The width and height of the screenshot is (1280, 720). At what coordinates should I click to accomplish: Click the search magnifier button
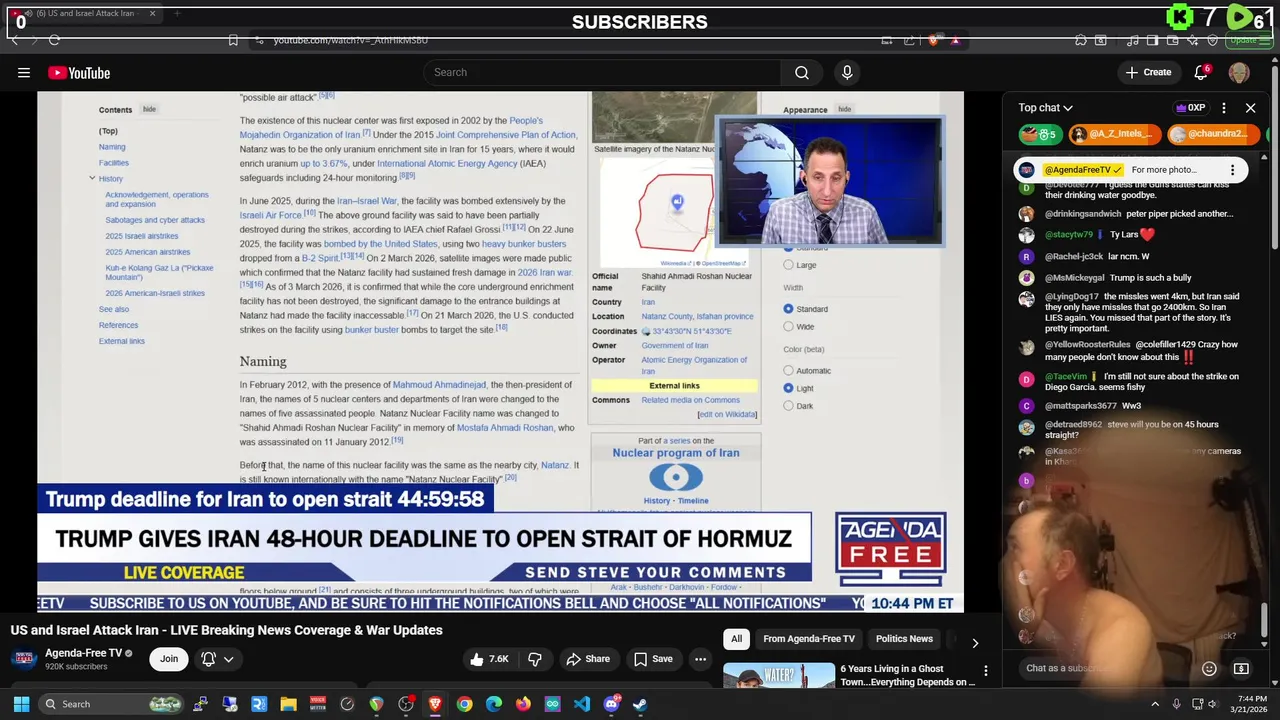(x=802, y=73)
